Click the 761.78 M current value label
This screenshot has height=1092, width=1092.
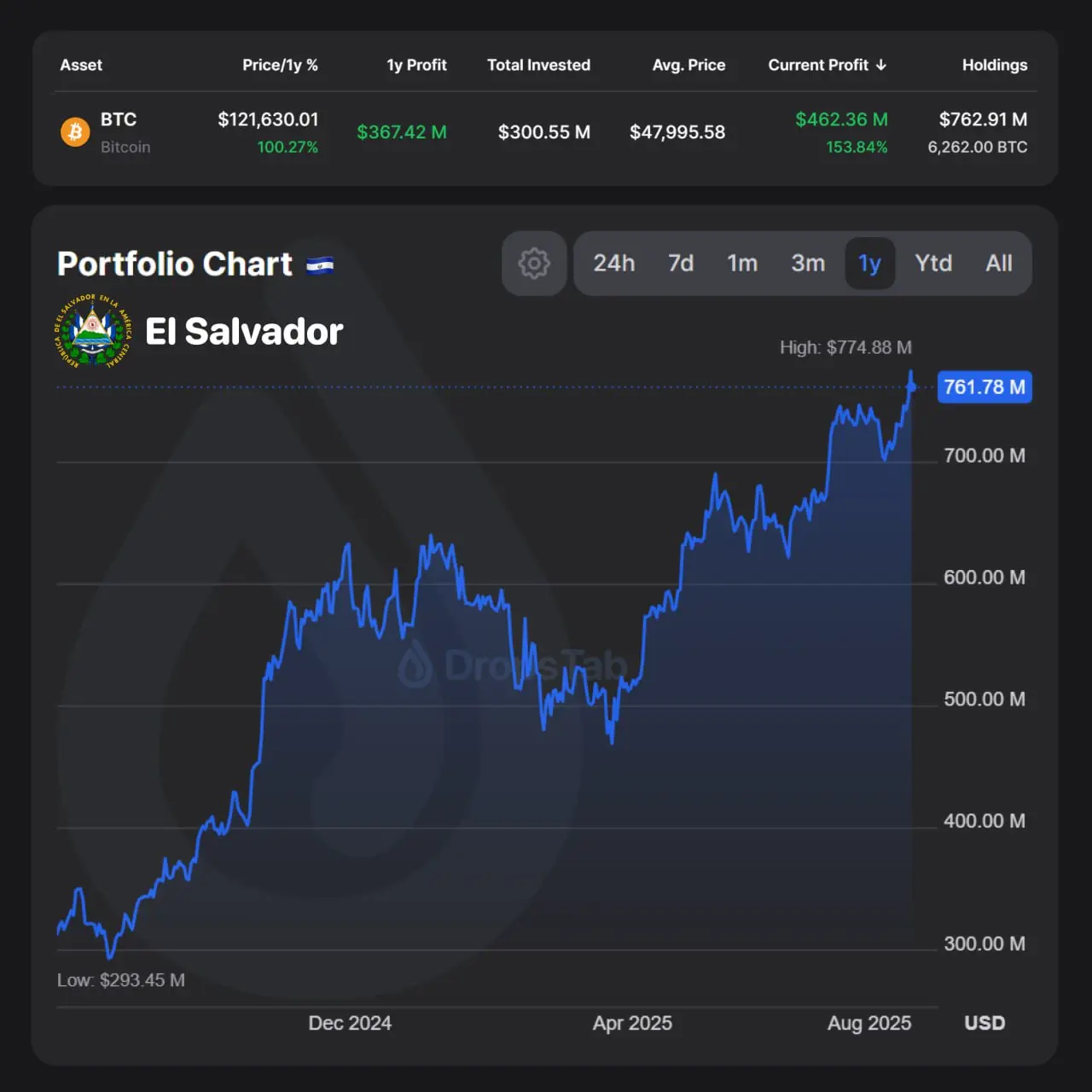[984, 387]
